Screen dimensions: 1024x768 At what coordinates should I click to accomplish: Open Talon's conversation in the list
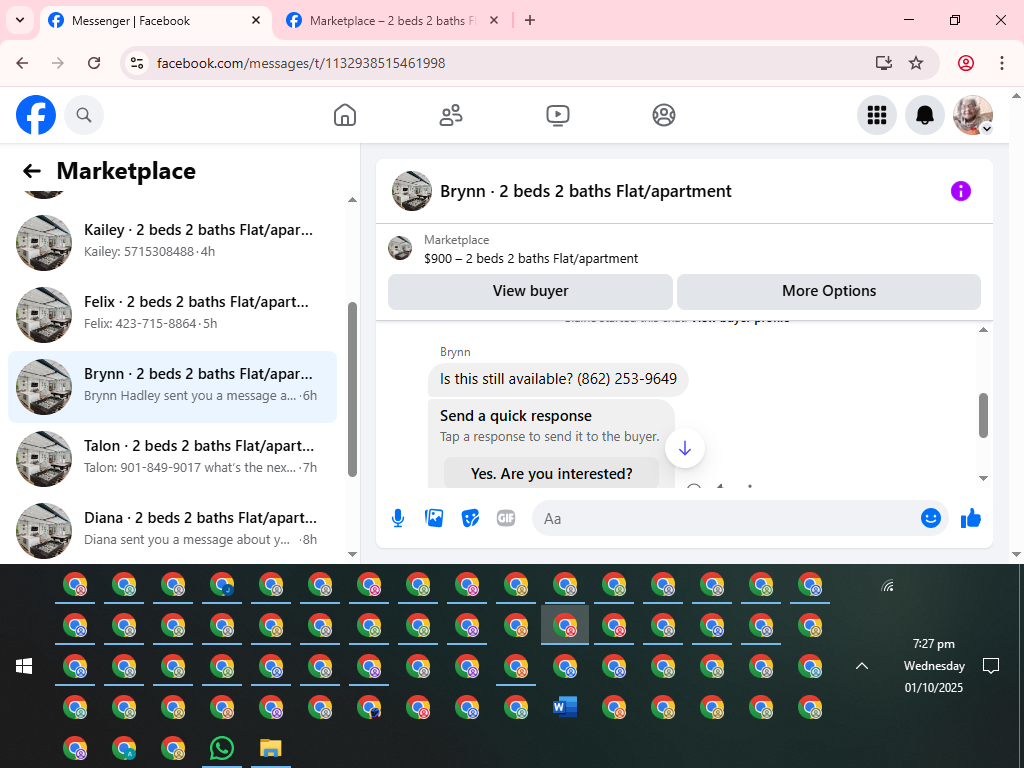click(172, 458)
